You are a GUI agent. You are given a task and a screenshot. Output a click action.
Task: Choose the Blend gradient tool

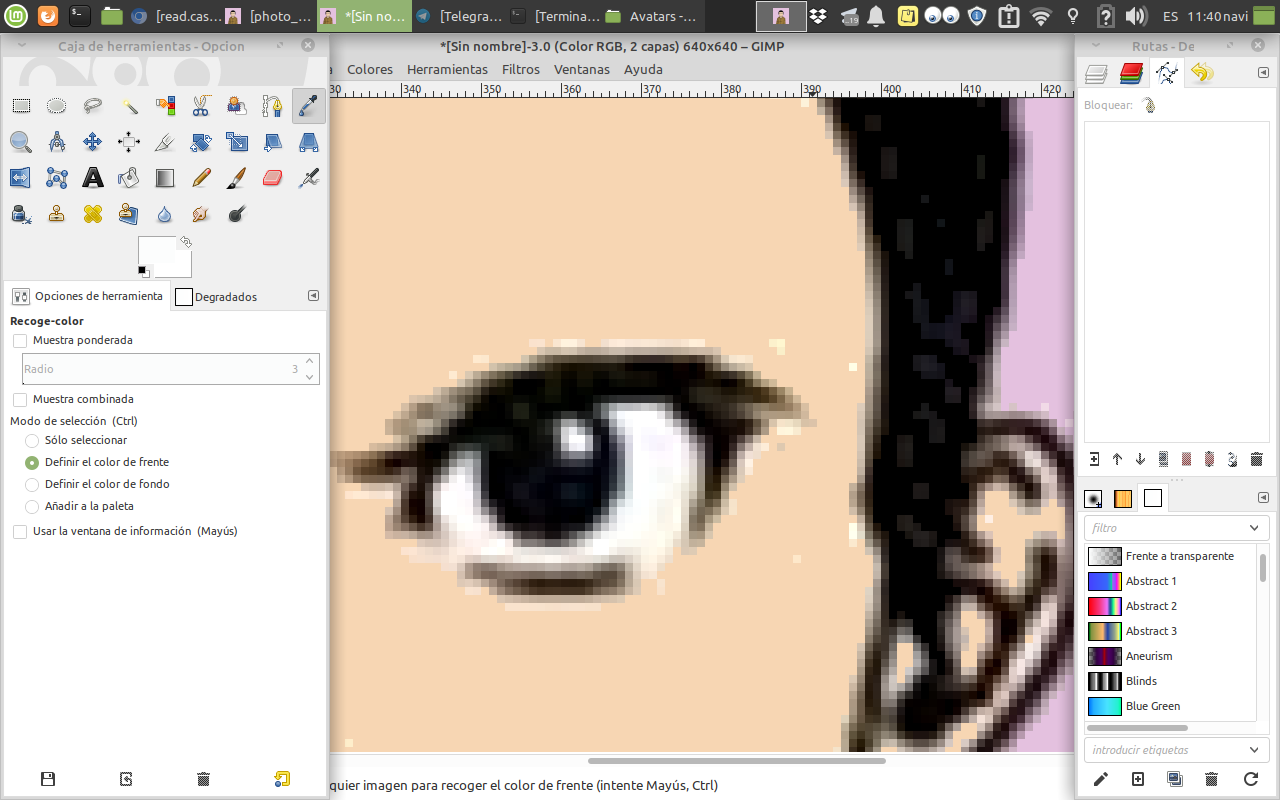coord(165,178)
